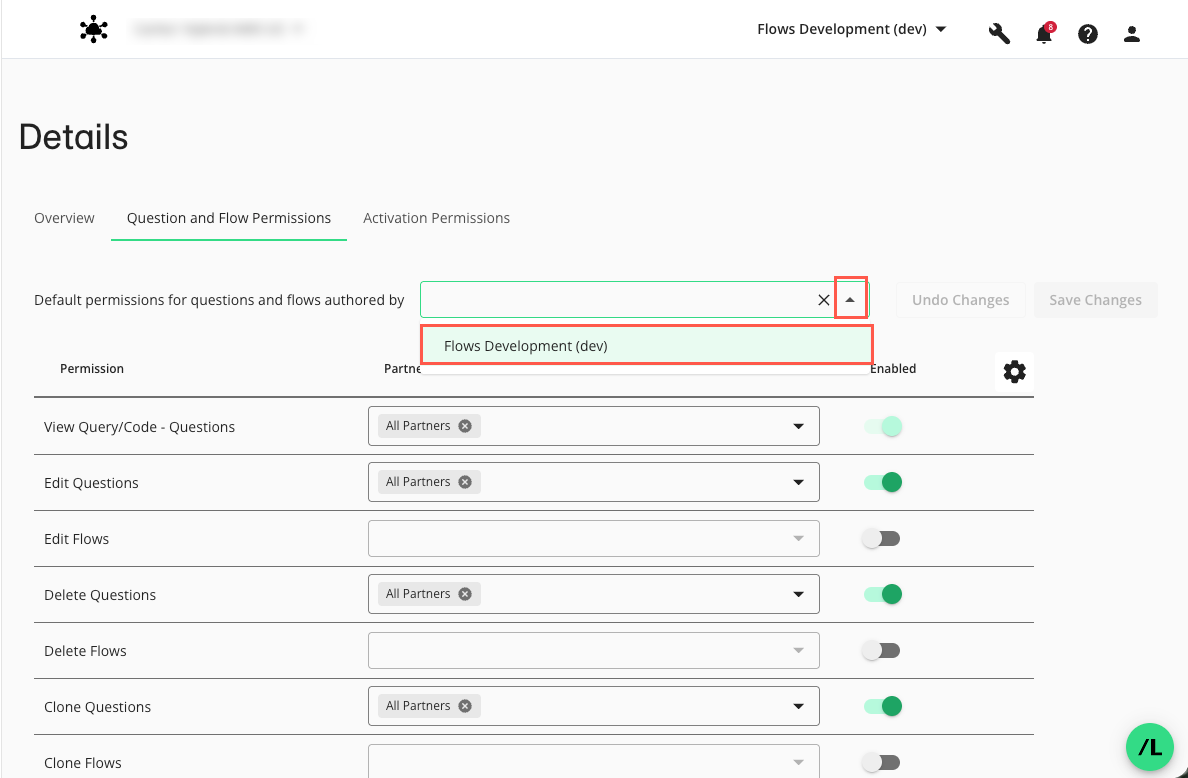This screenshot has width=1188, height=778.
Task: Expand partners dropdown for Edit Flows
Action: click(x=798, y=539)
